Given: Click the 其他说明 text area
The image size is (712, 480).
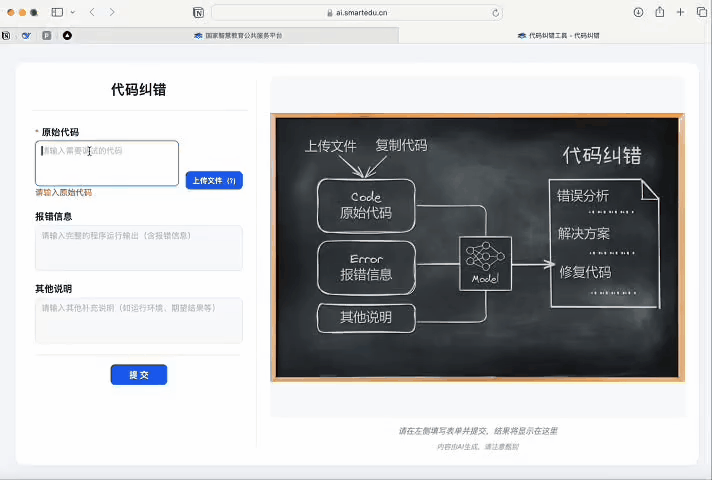Looking at the screenshot, I should coord(138,320).
